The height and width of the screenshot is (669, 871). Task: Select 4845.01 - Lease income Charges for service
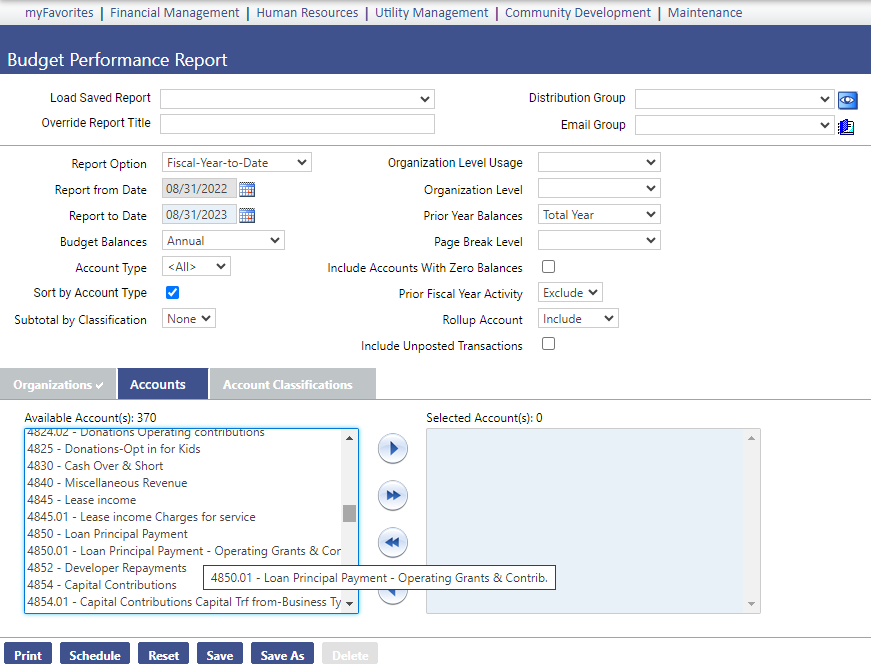[184, 517]
